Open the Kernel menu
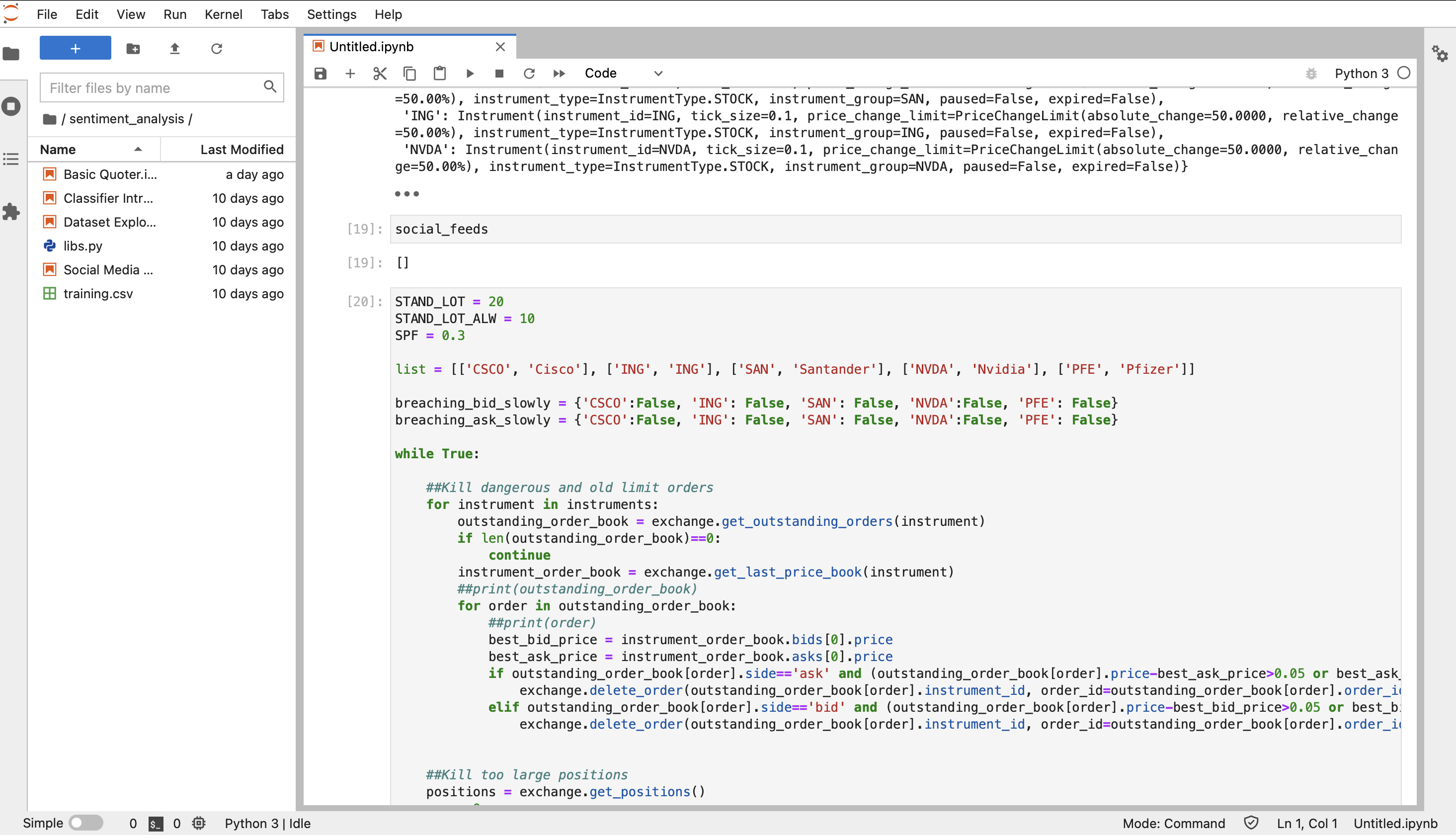 pos(223,14)
